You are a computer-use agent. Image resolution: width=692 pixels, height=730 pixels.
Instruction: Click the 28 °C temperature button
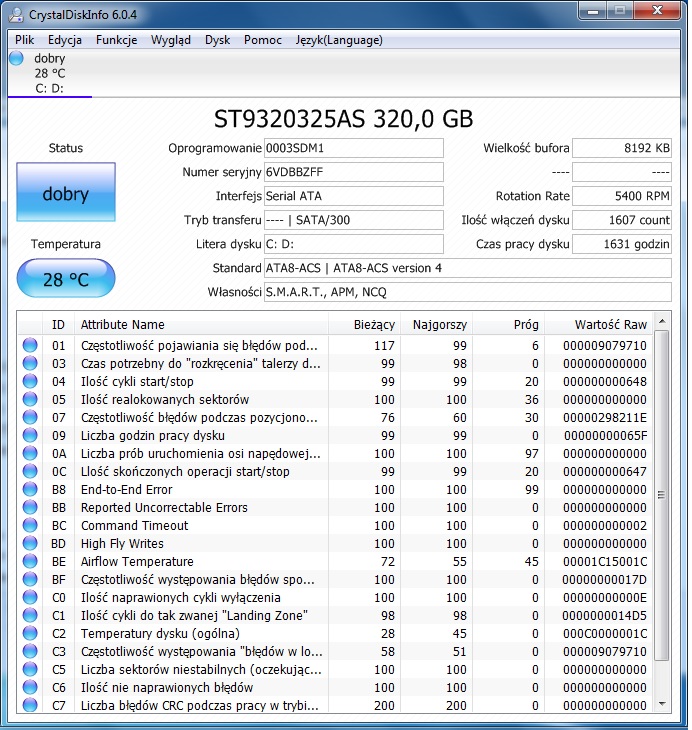click(66, 278)
